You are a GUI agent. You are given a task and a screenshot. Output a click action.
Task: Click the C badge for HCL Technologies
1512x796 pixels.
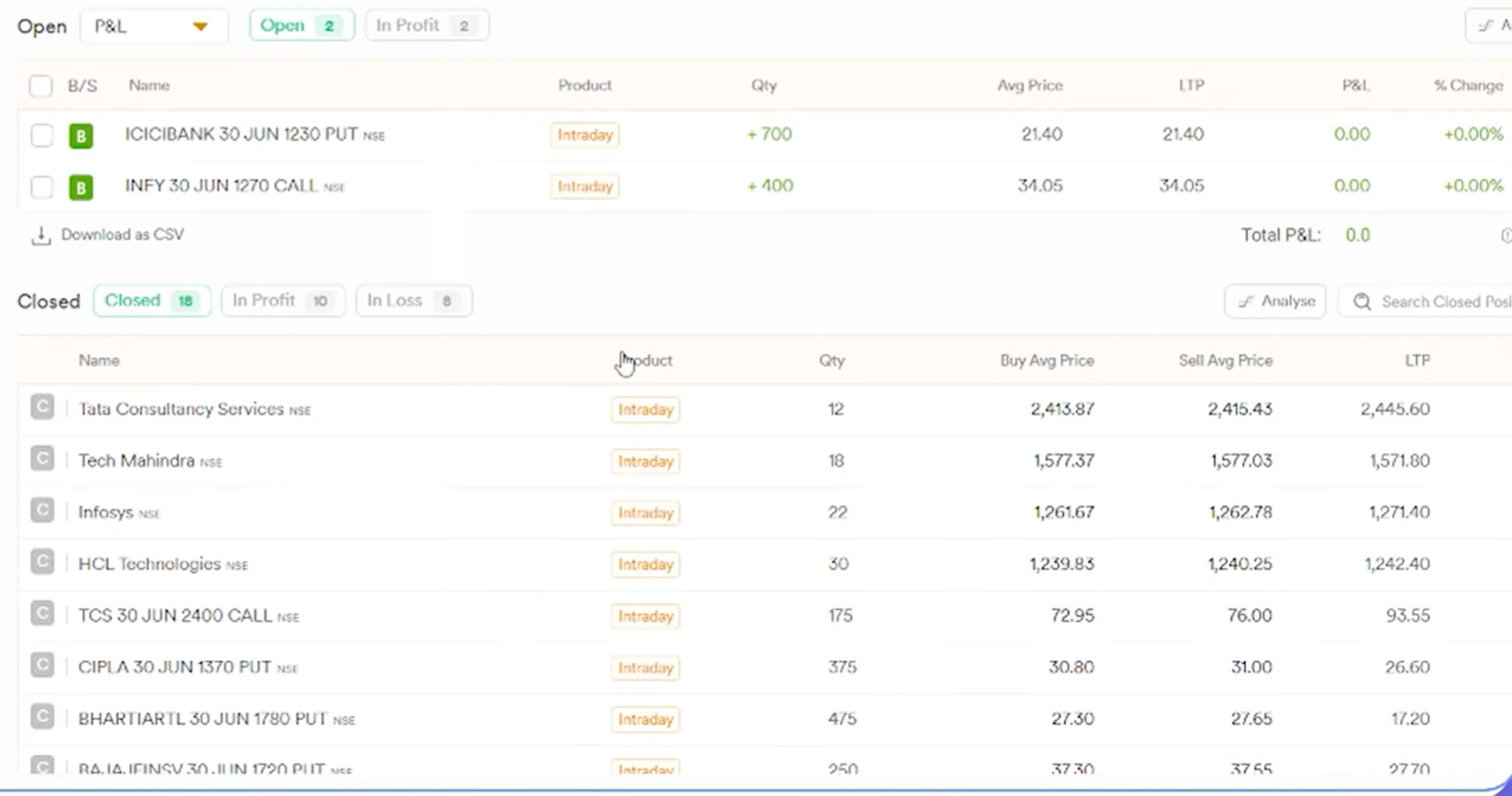(x=42, y=562)
